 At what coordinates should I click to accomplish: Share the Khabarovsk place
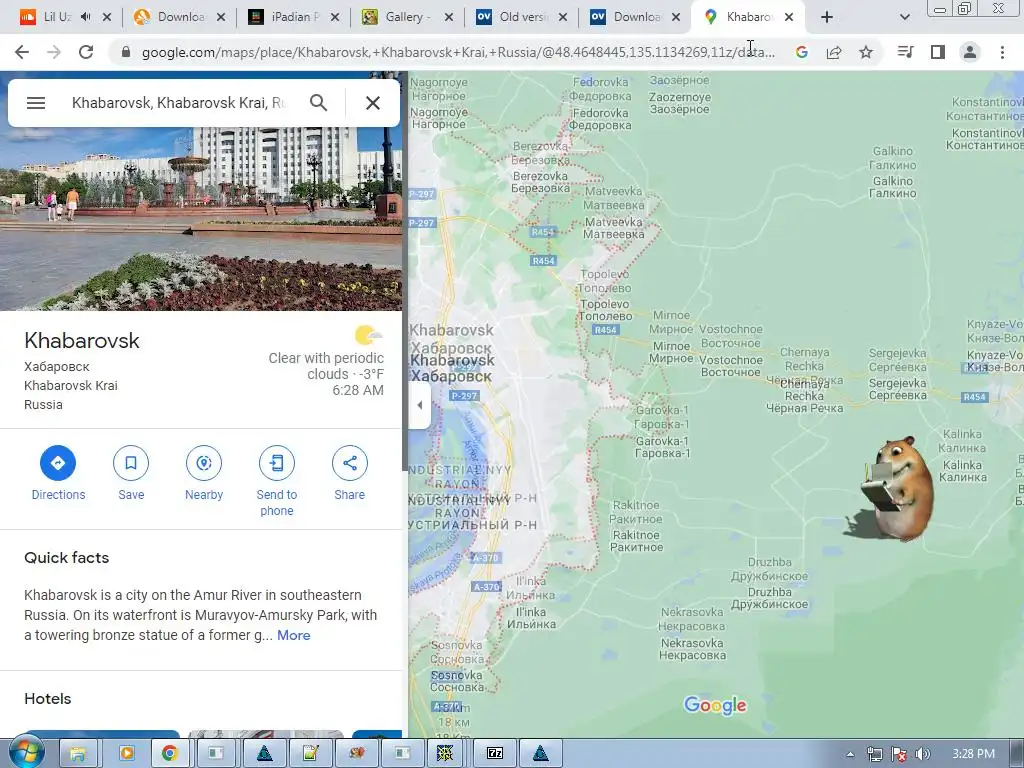point(349,473)
